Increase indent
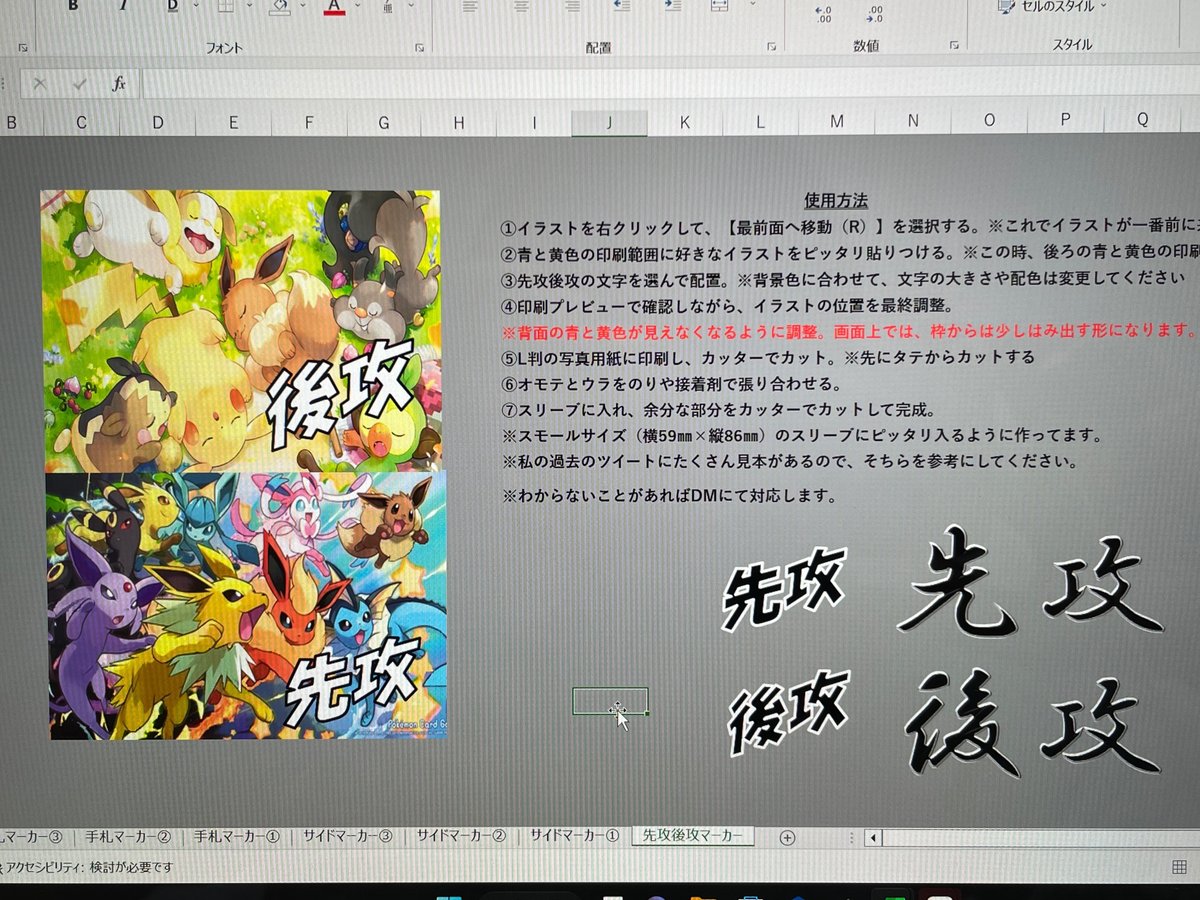This screenshot has height=900, width=1200. click(672, 6)
